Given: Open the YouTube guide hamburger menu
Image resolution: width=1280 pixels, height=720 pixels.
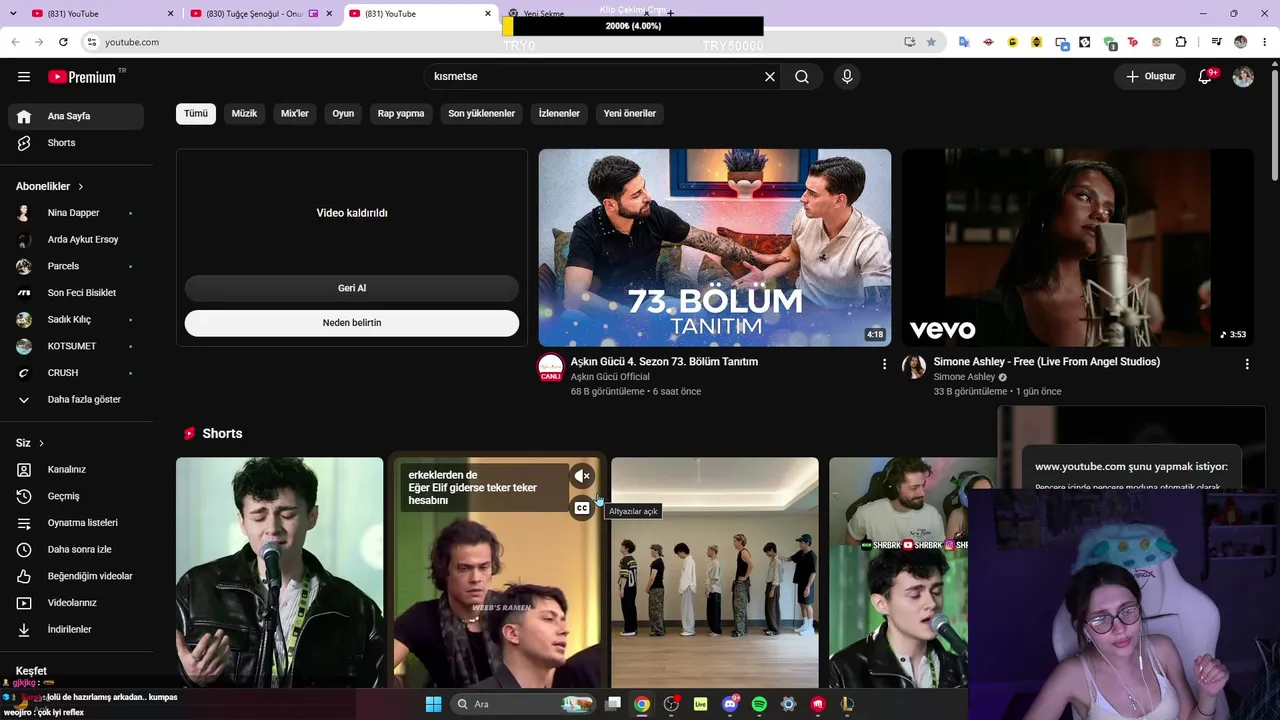Looking at the screenshot, I should 24,76.
